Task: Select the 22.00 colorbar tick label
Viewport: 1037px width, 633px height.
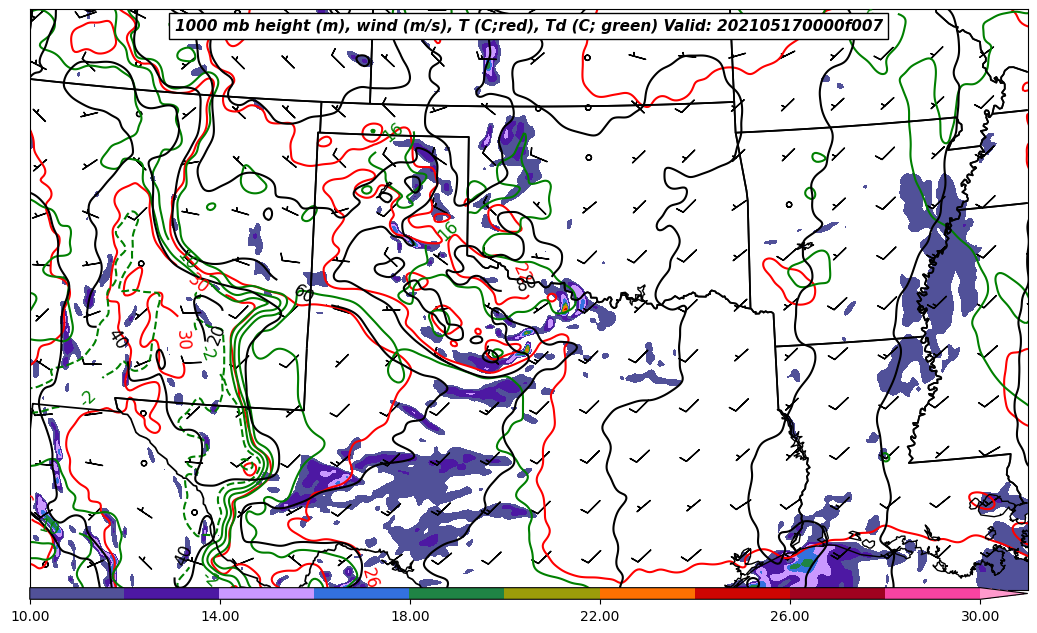Action: click(600, 616)
